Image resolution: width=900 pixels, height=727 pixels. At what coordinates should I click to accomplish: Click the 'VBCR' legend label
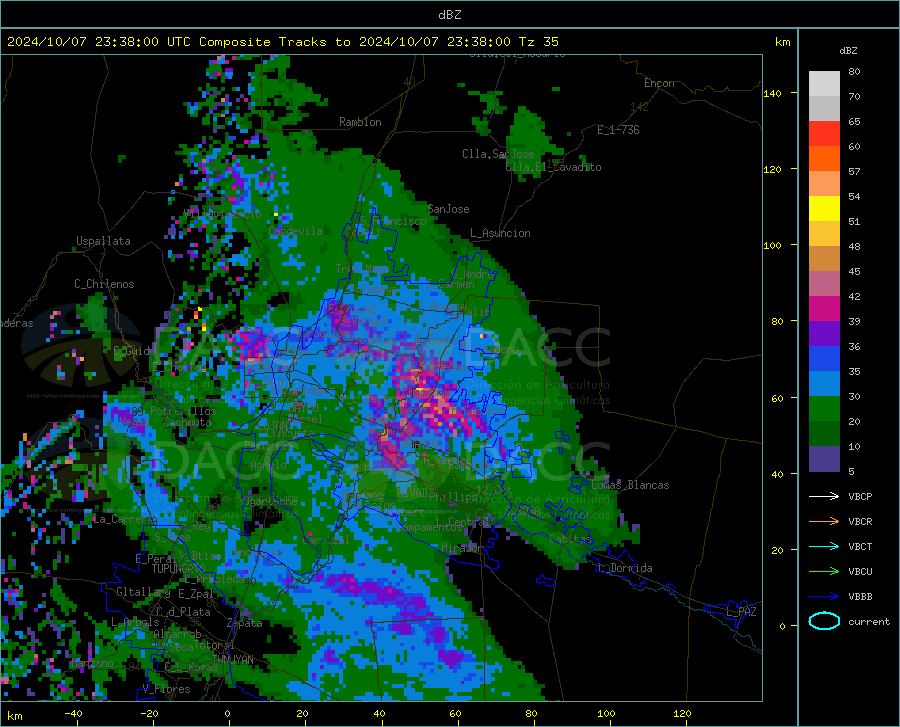click(x=860, y=521)
